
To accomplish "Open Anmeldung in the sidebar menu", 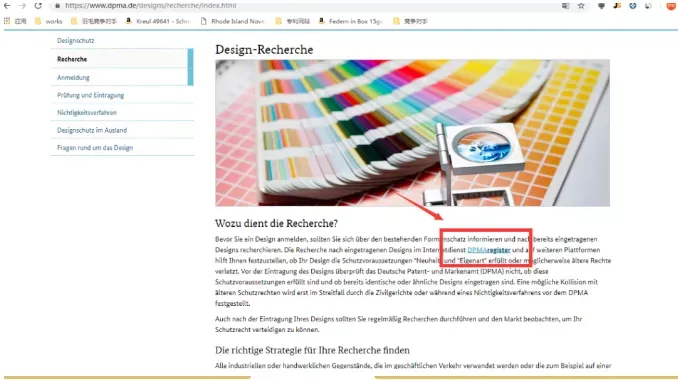I will click(73, 78).
